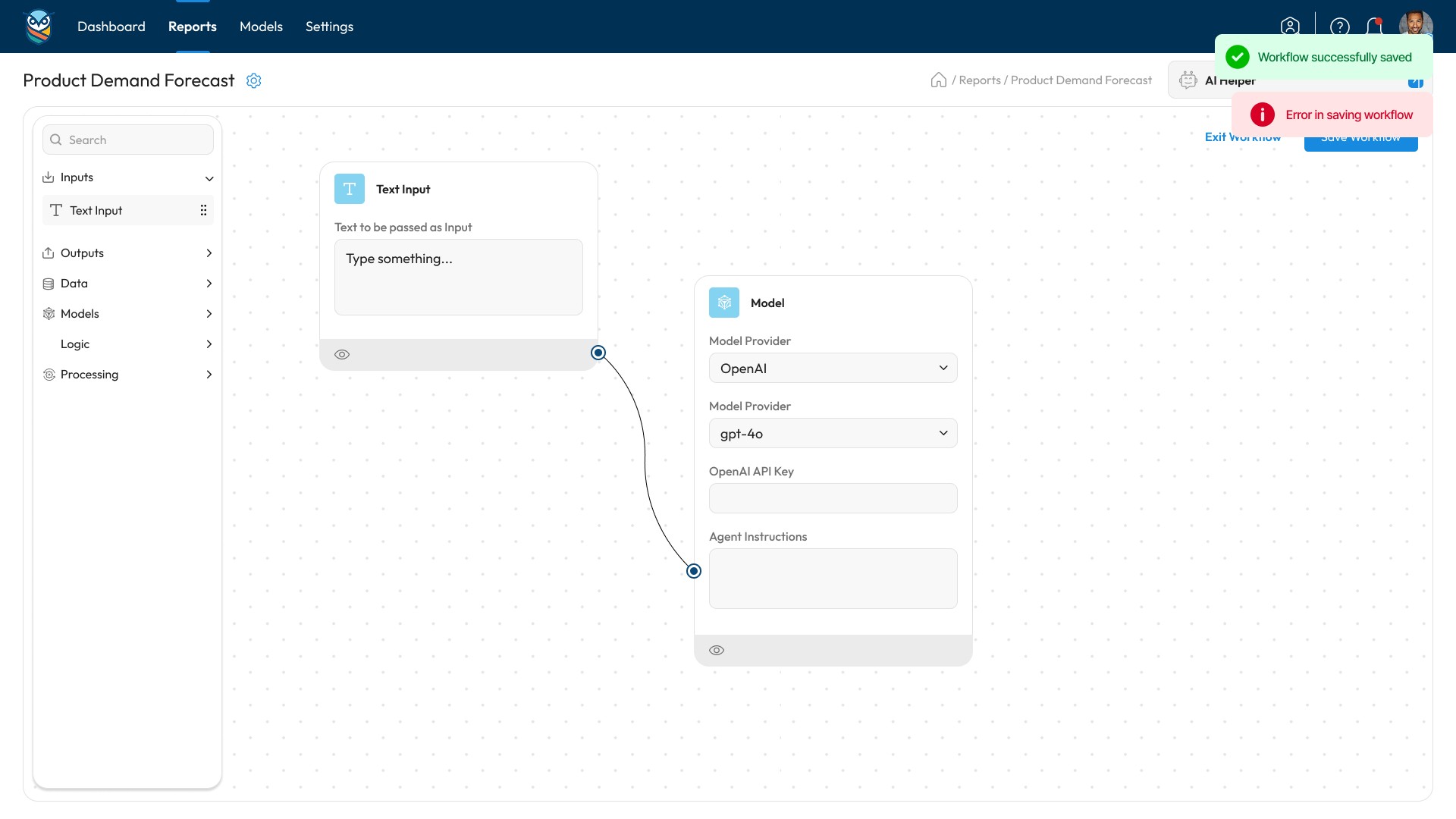Image resolution: width=1456 pixels, height=819 pixels.
Task: Click the Model node cube icon
Action: [x=724, y=303]
